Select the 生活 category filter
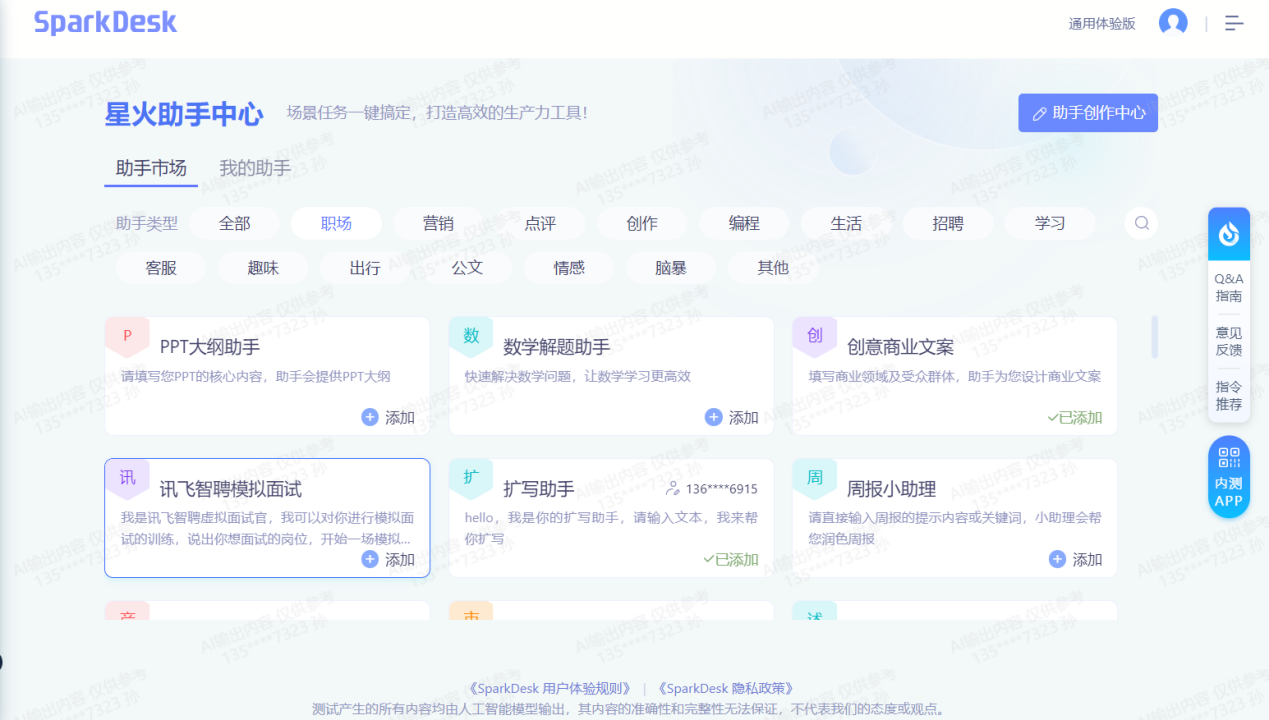The height and width of the screenshot is (720, 1269). tap(846, 223)
